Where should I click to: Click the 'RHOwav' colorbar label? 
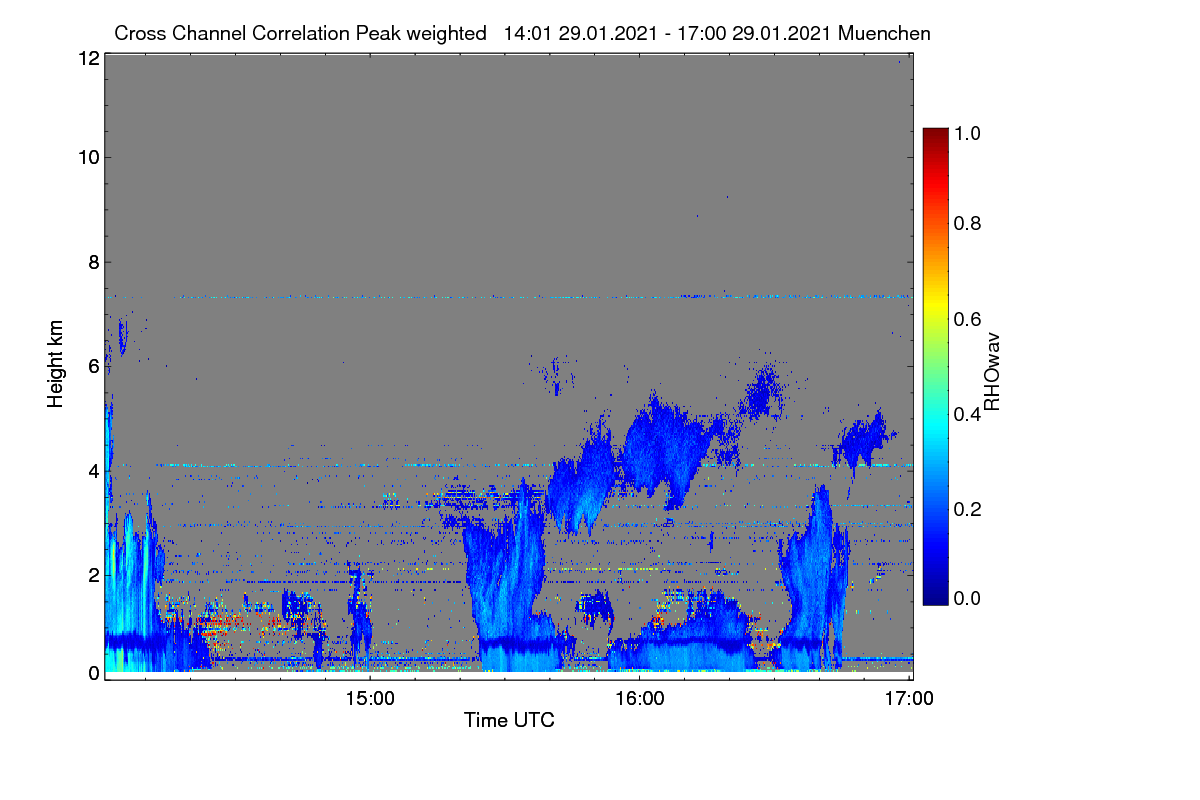click(x=992, y=372)
